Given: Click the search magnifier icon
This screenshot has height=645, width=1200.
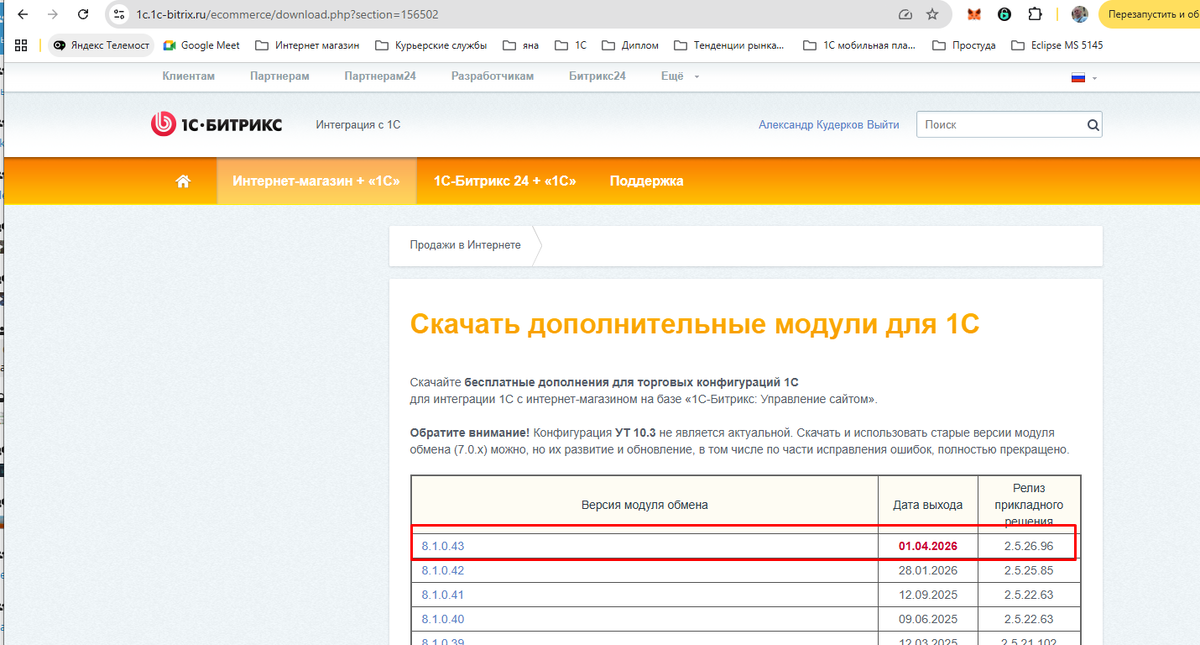Looking at the screenshot, I should coord(1093,125).
